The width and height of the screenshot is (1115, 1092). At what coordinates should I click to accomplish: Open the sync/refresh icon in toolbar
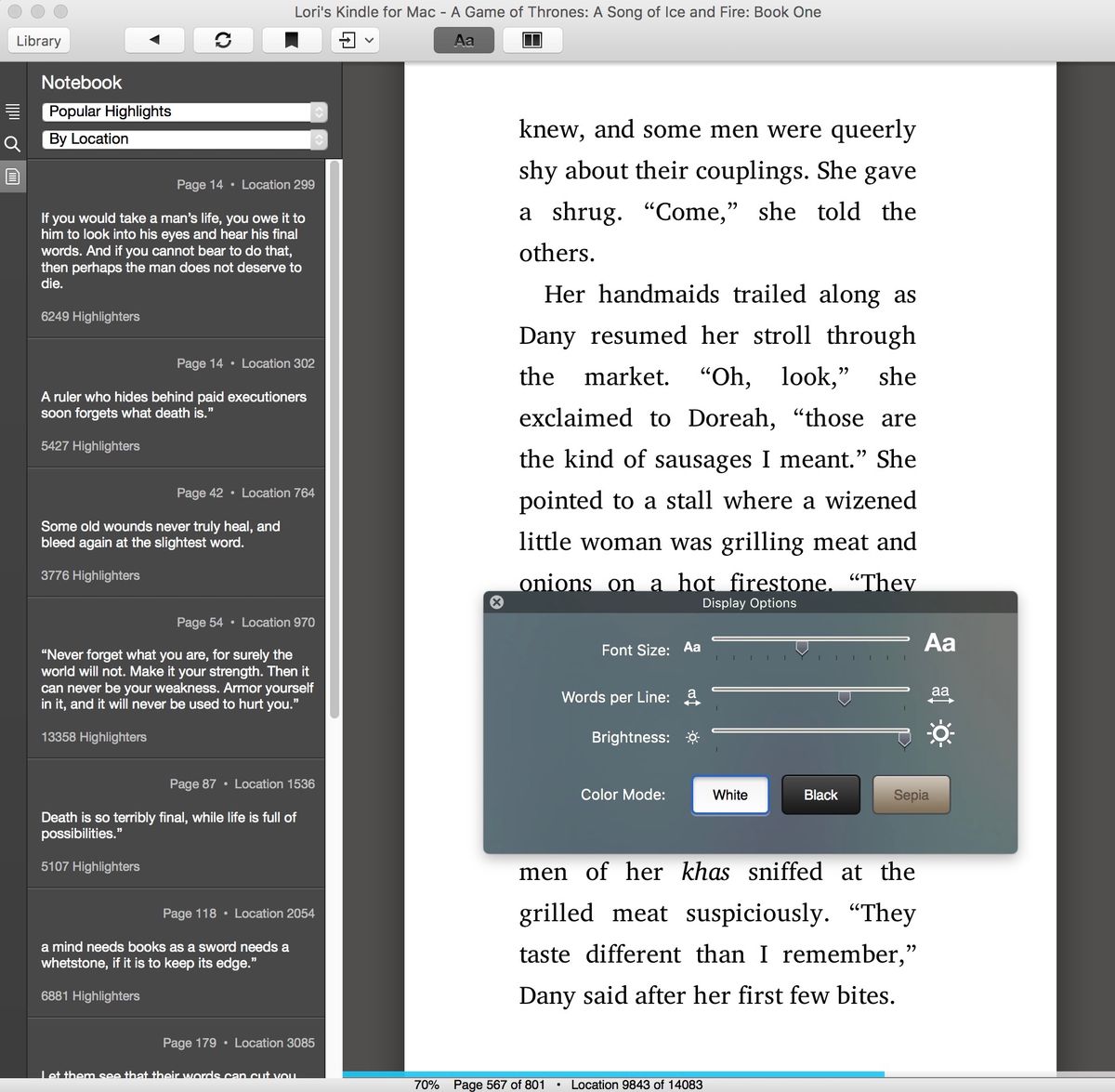223,40
